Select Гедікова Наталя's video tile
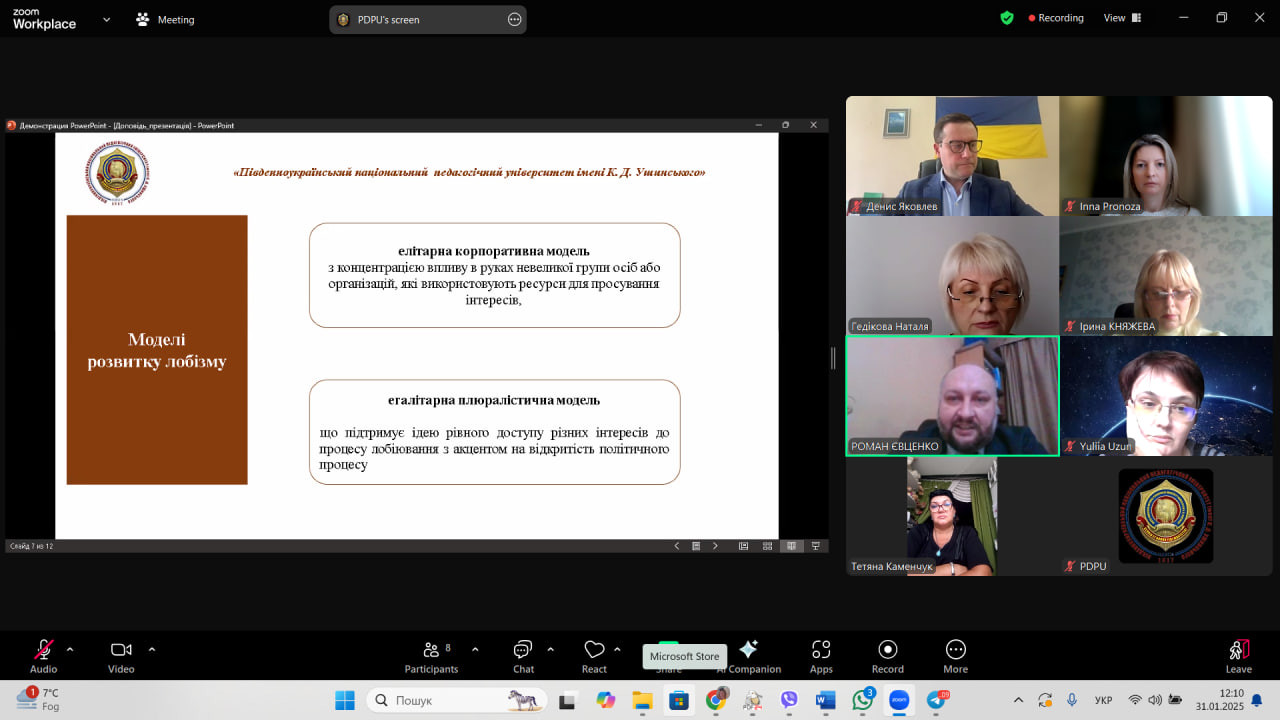Viewport: 1280px width, 720px height. point(952,276)
